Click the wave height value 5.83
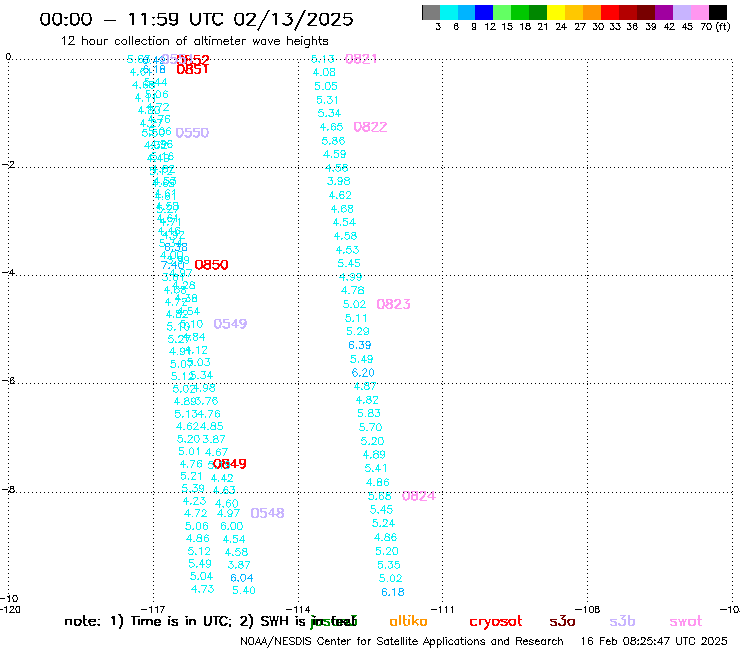The width and height of the screenshot is (740, 650). click(x=369, y=414)
